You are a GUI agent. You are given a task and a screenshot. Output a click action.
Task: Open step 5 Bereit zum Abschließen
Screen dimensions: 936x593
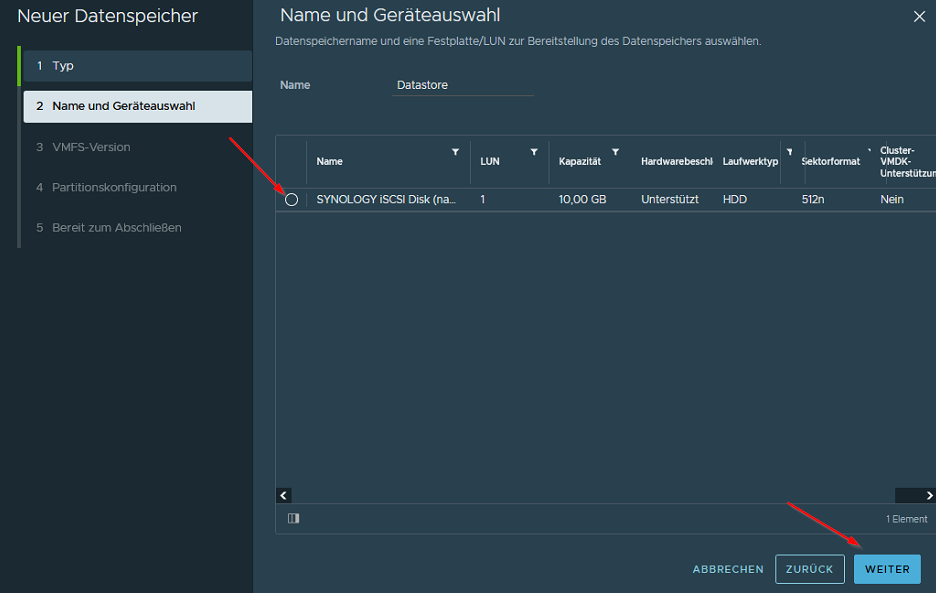pyautogui.click(x=137, y=227)
